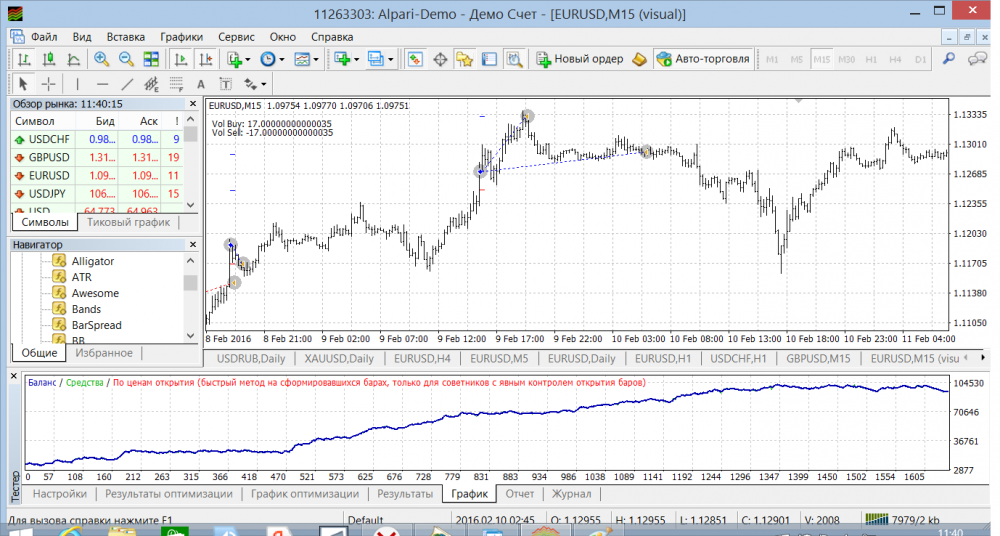
Task: Select the trendline drawing tool
Action: tap(127, 84)
